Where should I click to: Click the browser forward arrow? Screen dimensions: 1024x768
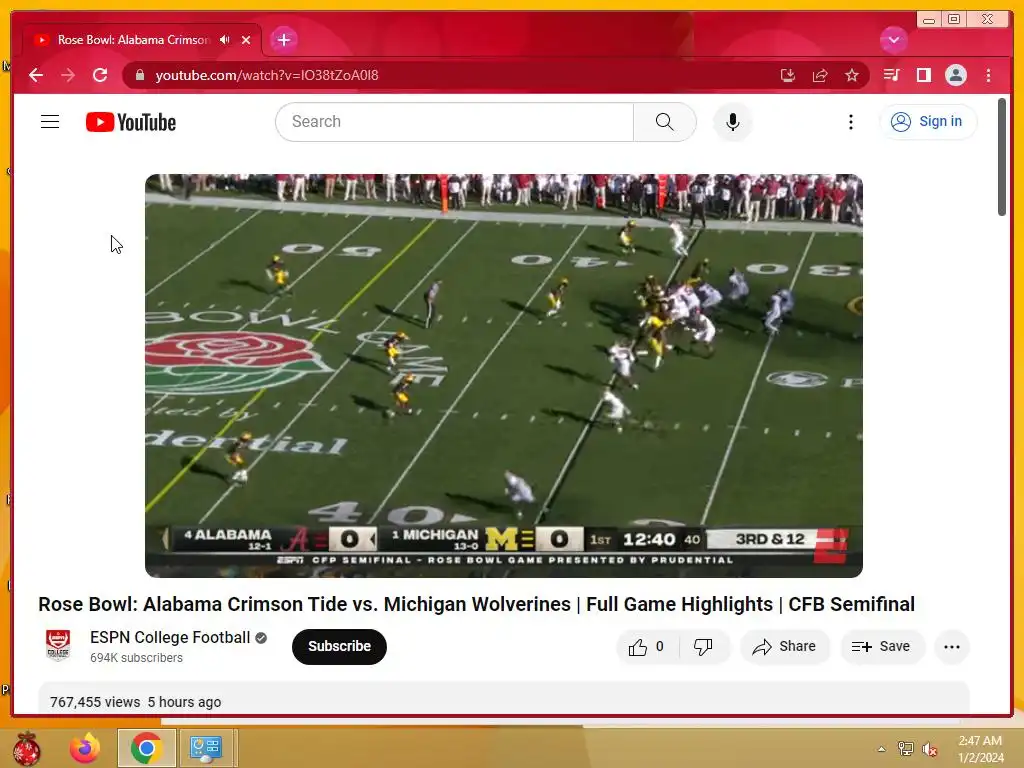tap(68, 75)
